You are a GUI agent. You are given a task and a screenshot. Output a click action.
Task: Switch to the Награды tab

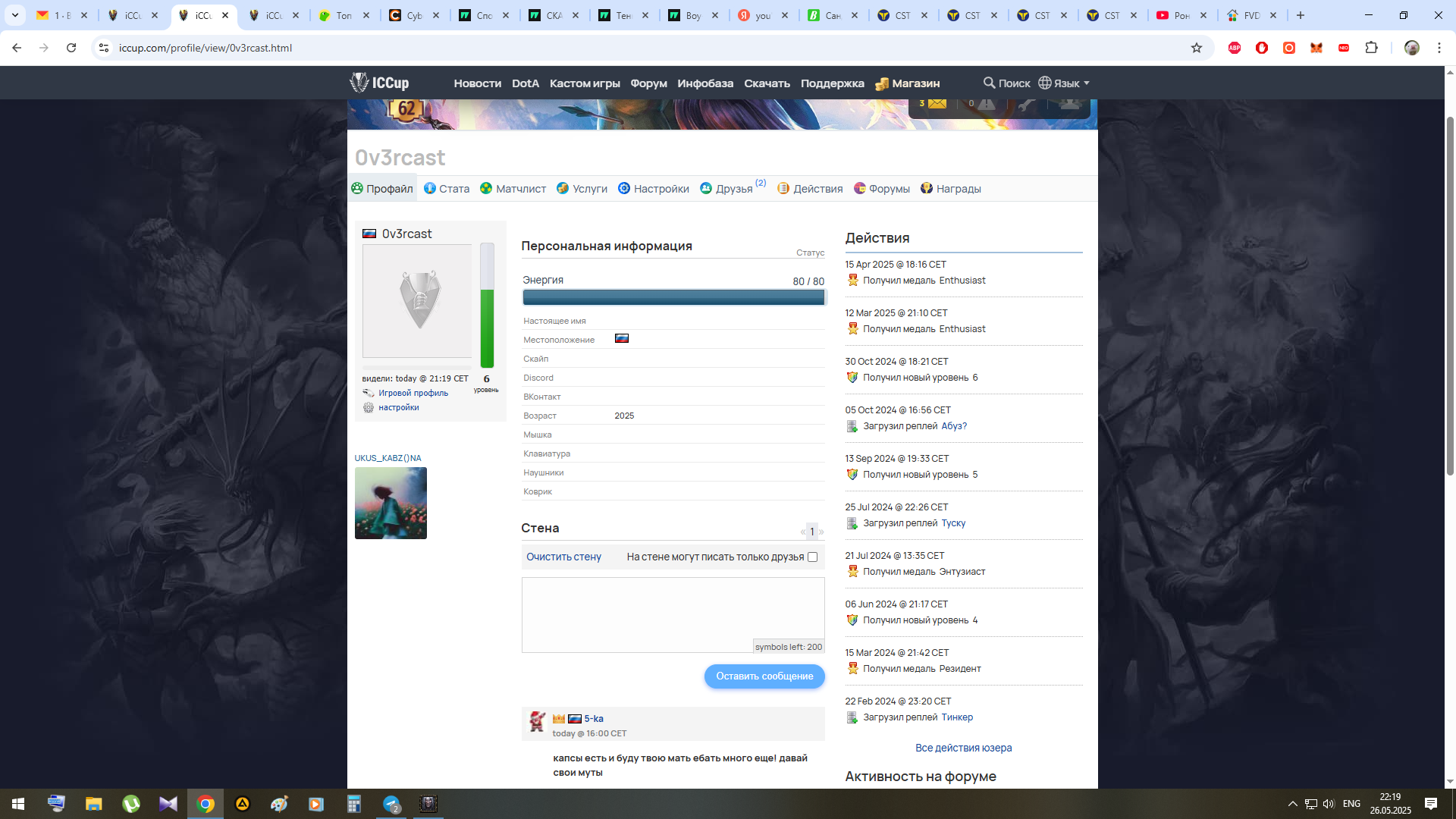951,189
